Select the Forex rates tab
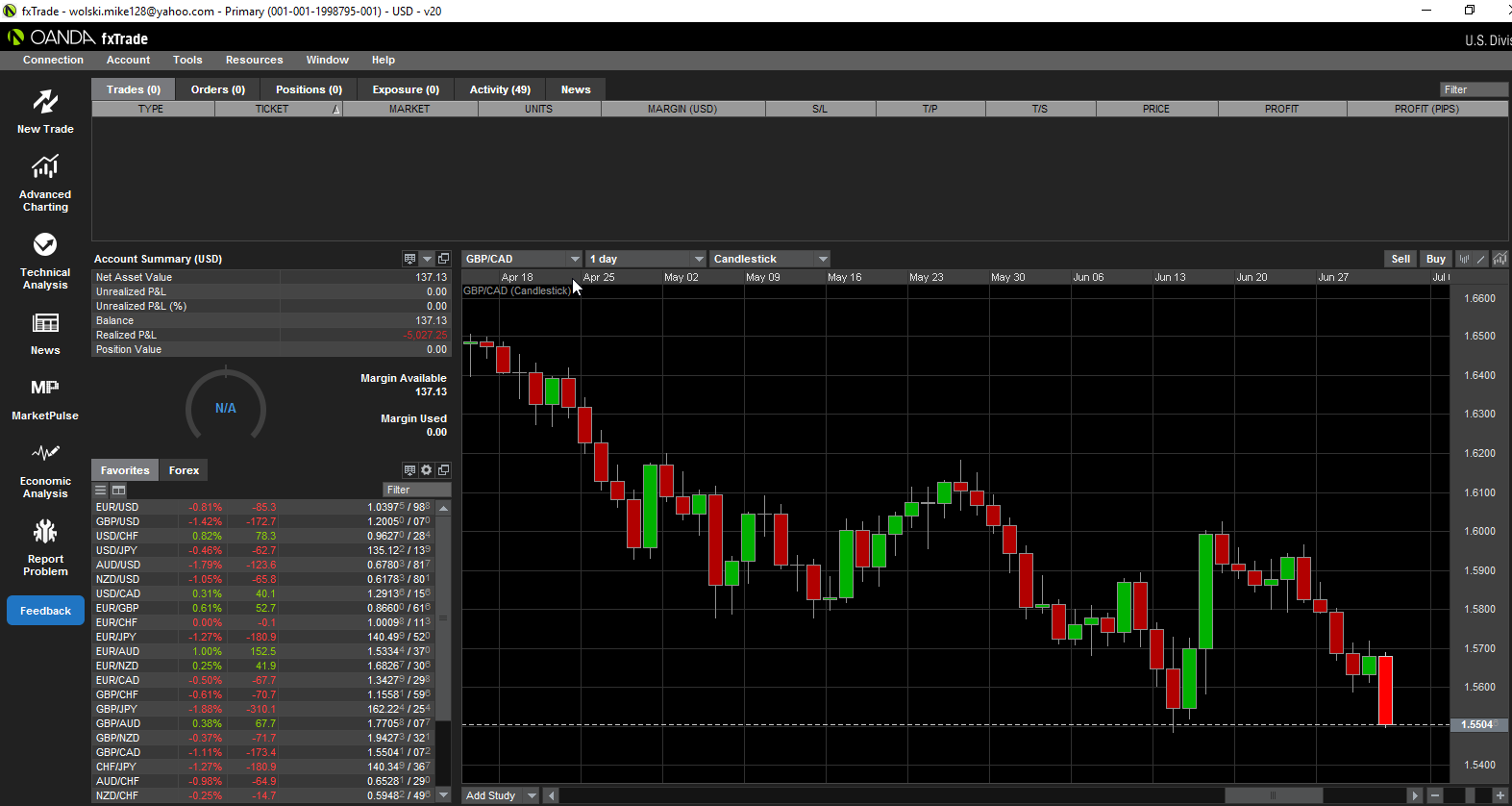 (184, 470)
